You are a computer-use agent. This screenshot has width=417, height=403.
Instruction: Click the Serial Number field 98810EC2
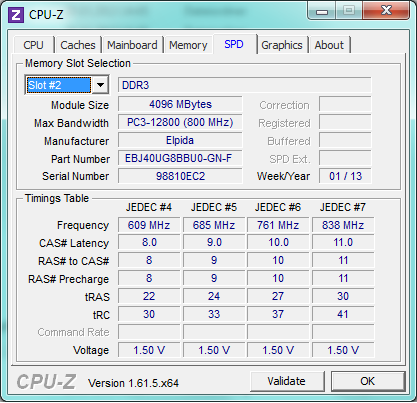(x=180, y=176)
